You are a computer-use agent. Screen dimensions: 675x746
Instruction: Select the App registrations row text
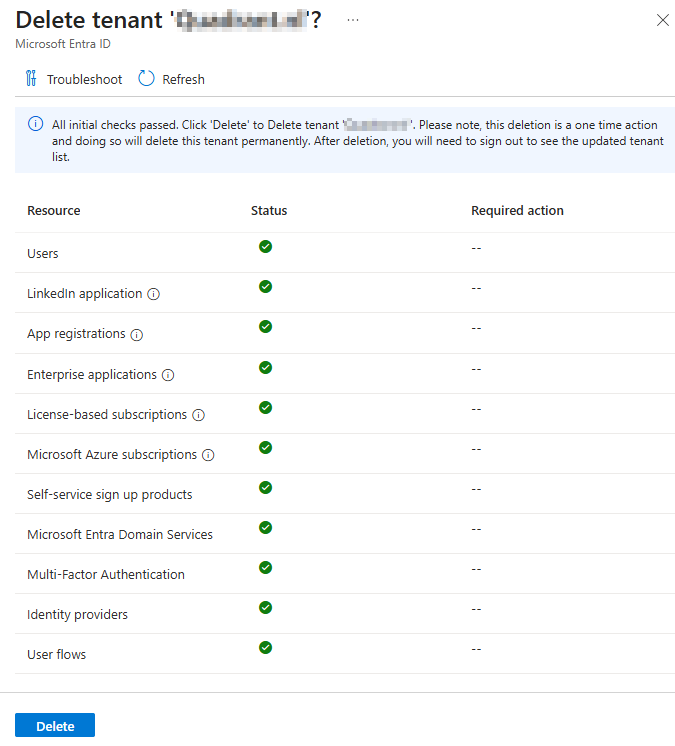click(76, 334)
